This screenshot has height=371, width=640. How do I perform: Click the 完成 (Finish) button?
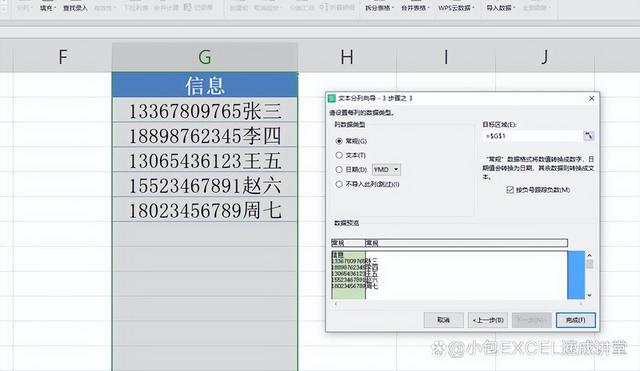pyautogui.click(x=576, y=320)
